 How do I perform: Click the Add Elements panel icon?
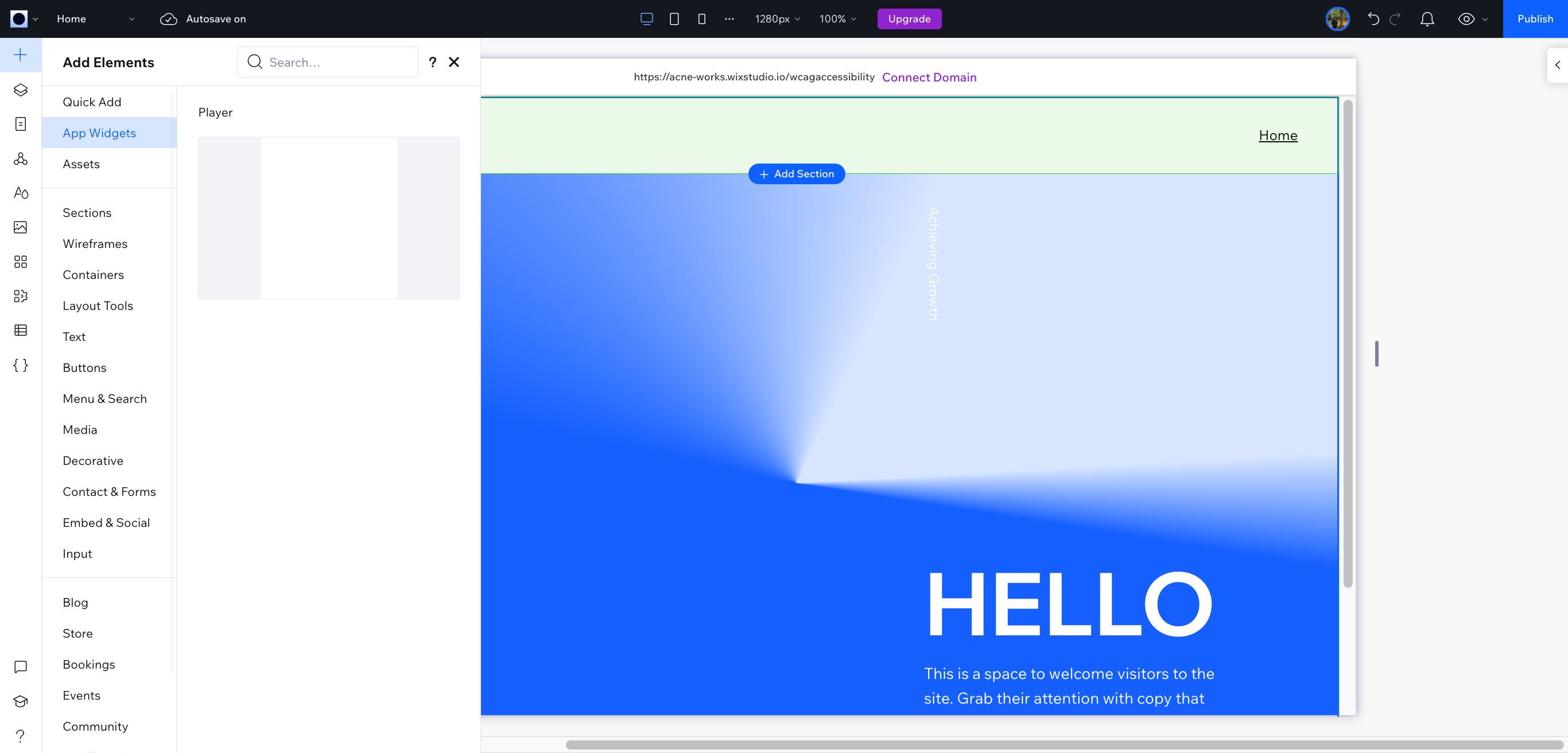(21, 56)
